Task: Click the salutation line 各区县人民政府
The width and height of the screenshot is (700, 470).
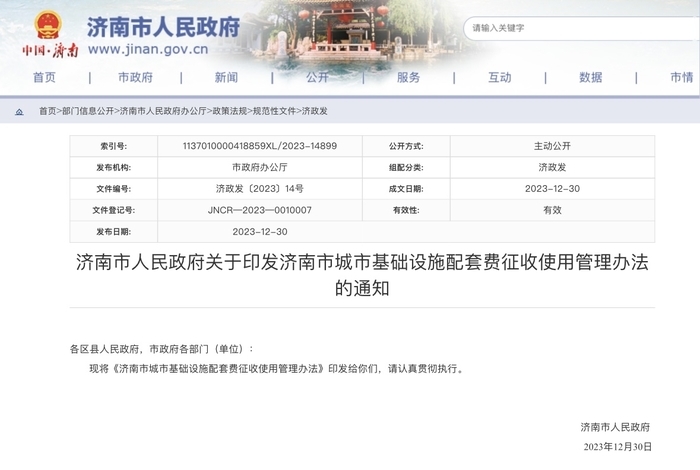Action: 162,349
